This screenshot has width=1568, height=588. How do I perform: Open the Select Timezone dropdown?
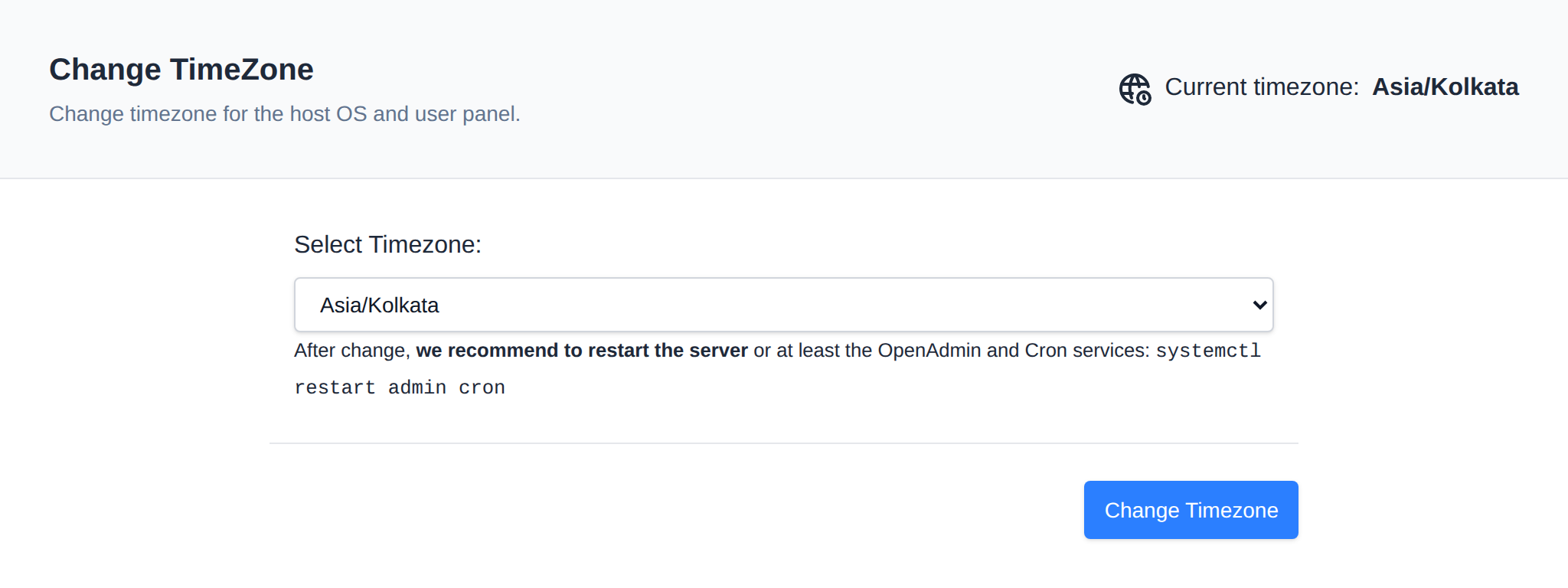coord(783,305)
